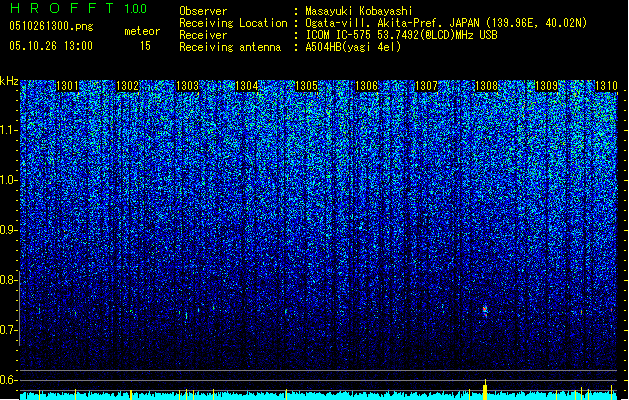Click the 1310 time marker

click(606, 86)
